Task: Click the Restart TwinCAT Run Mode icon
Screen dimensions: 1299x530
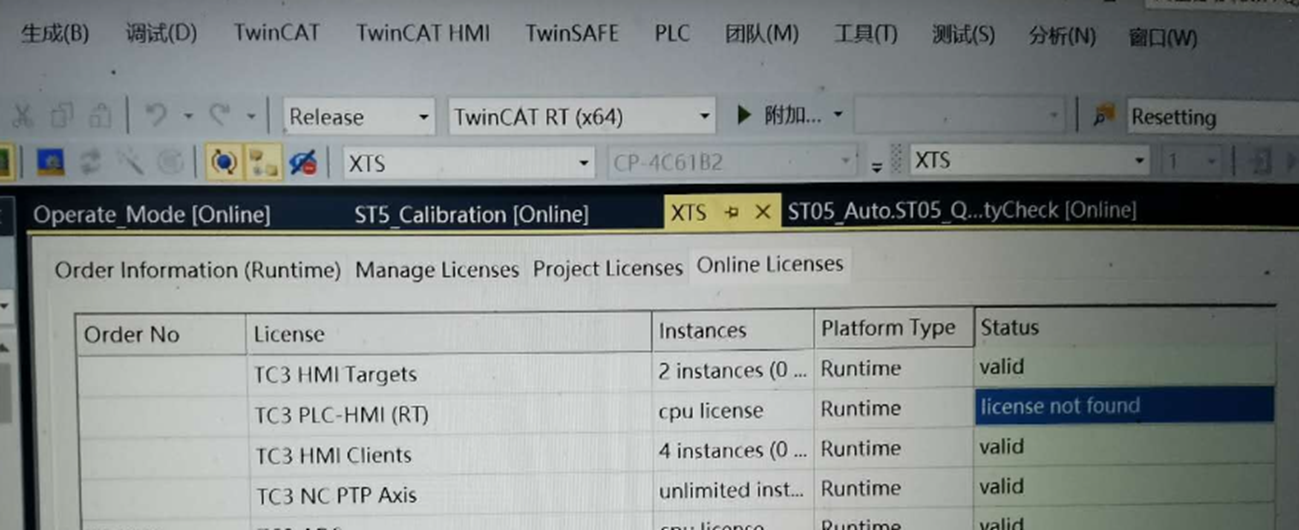Action: [x=51, y=162]
